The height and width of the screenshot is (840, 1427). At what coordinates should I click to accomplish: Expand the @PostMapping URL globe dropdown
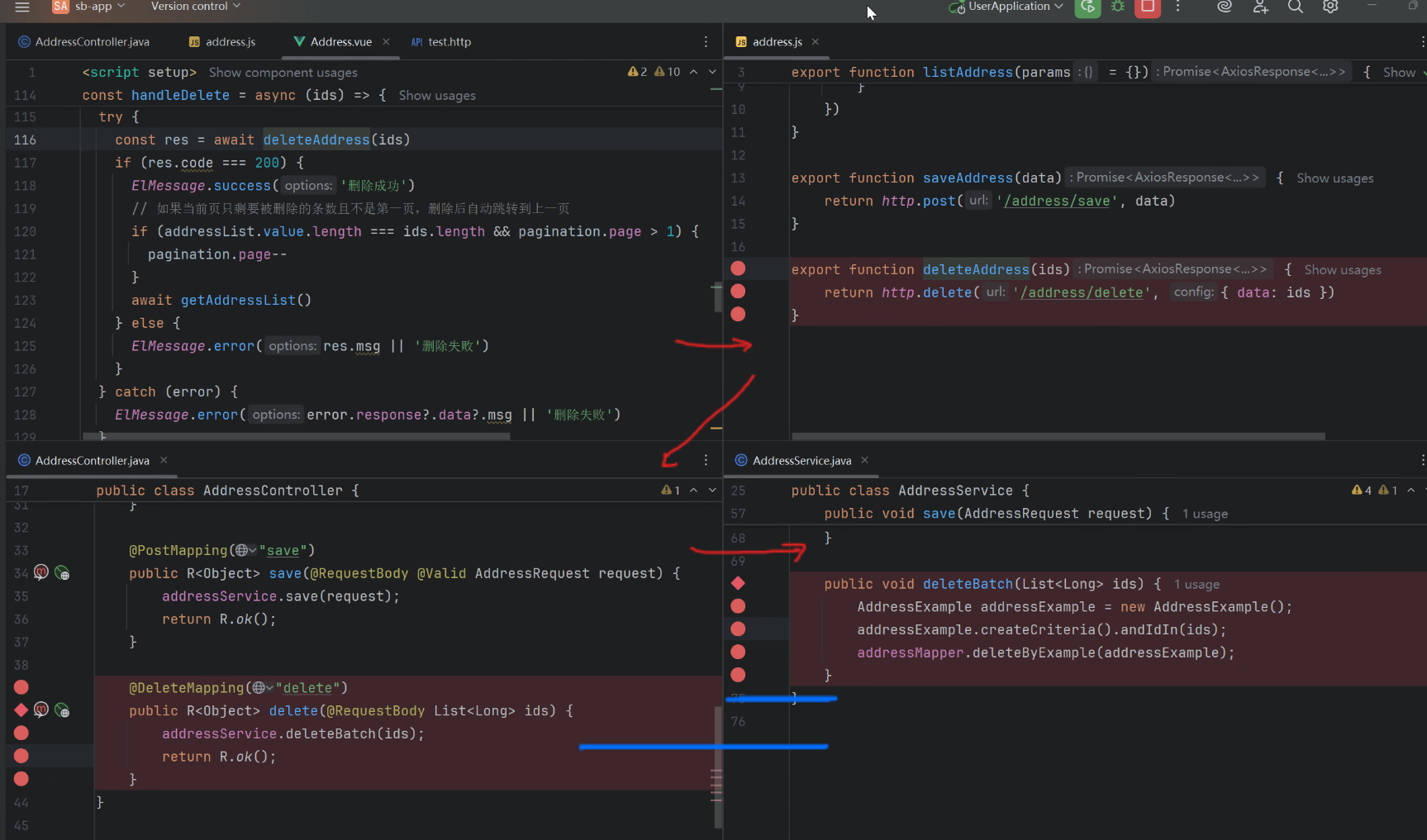tap(245, 550)
